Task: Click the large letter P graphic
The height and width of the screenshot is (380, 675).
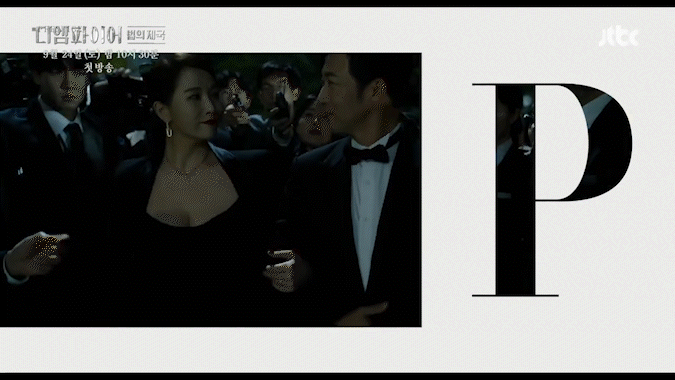Action: coord(552,190)
